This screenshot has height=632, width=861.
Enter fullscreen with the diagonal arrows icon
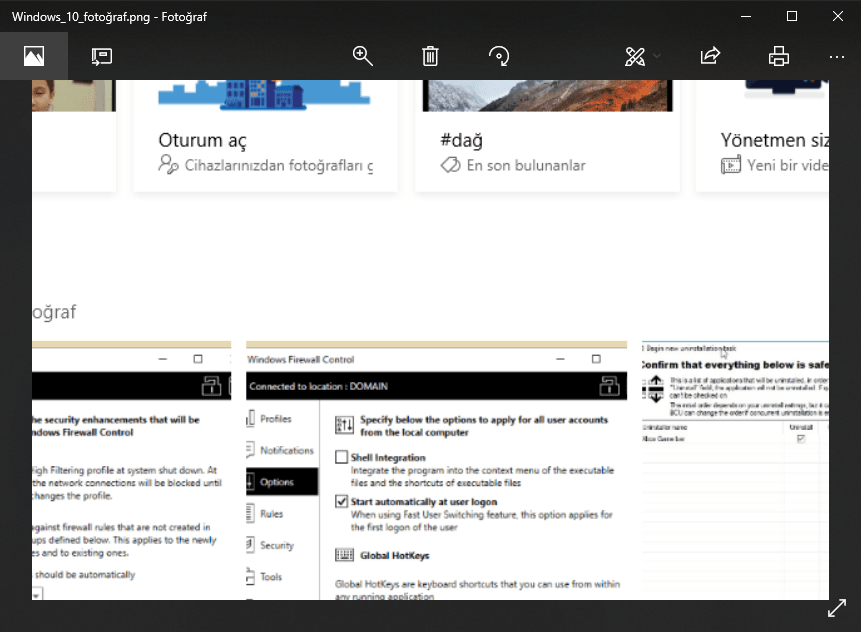pos(837,608)
